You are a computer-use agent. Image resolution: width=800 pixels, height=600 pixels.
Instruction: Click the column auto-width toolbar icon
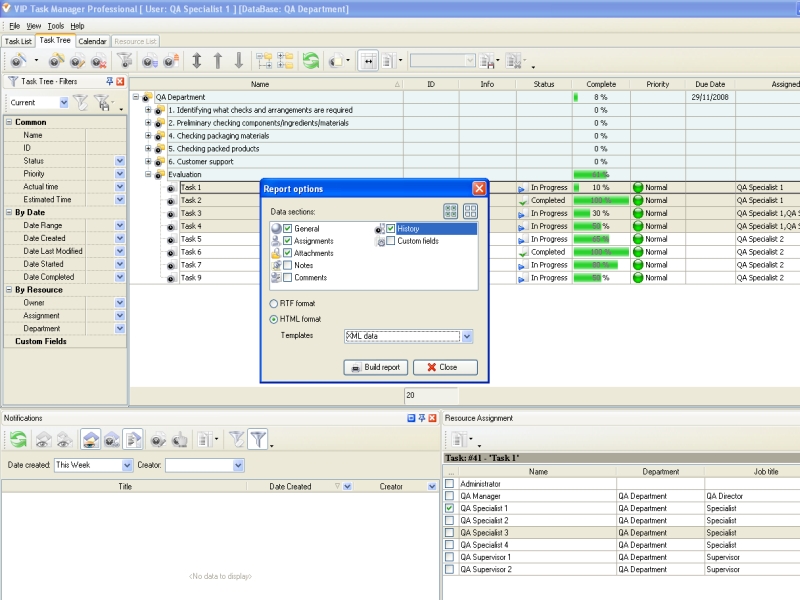(368, 61)
